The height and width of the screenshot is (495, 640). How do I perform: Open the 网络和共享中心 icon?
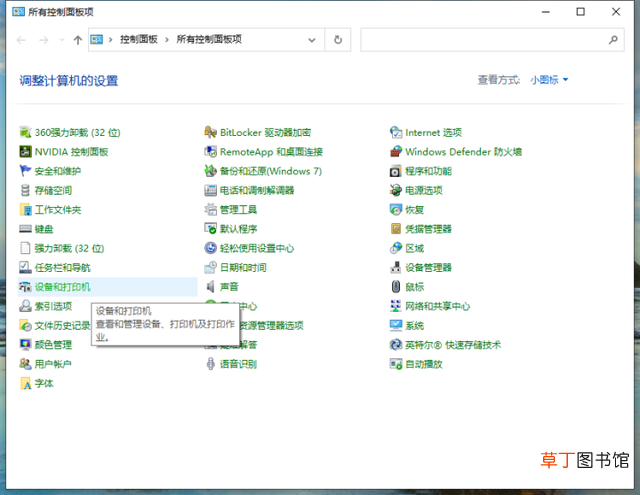(396, 306)
